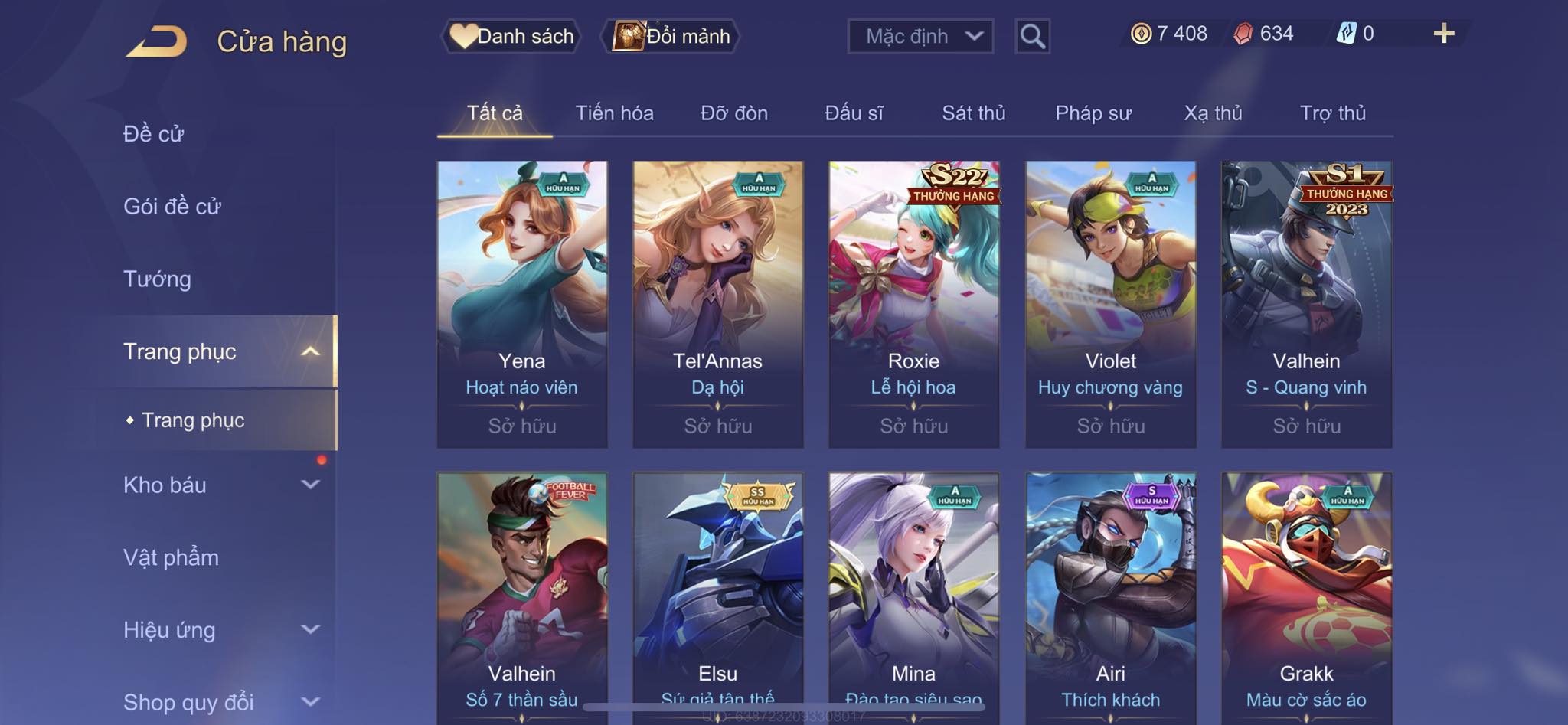Tap the red gem currency icon
This screenshot has width=1568, height=725.
[x=1243, y=34]
